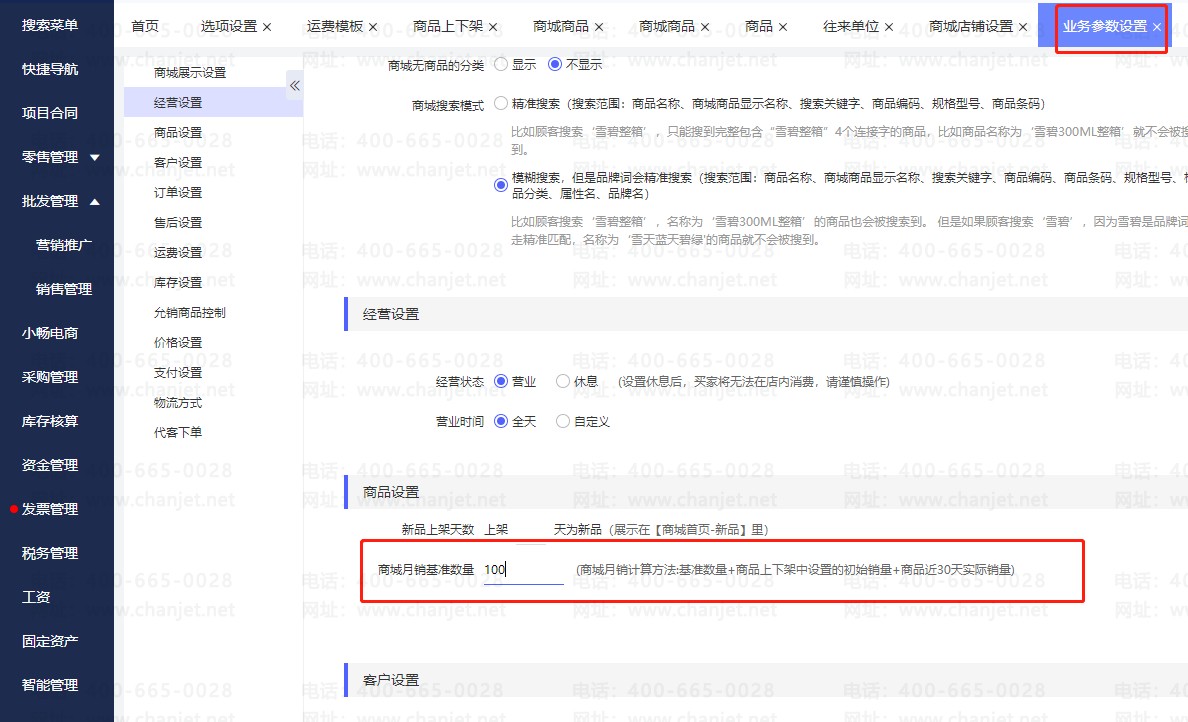
Task: Go to 运费设置 section
Action: pos(178,252)
